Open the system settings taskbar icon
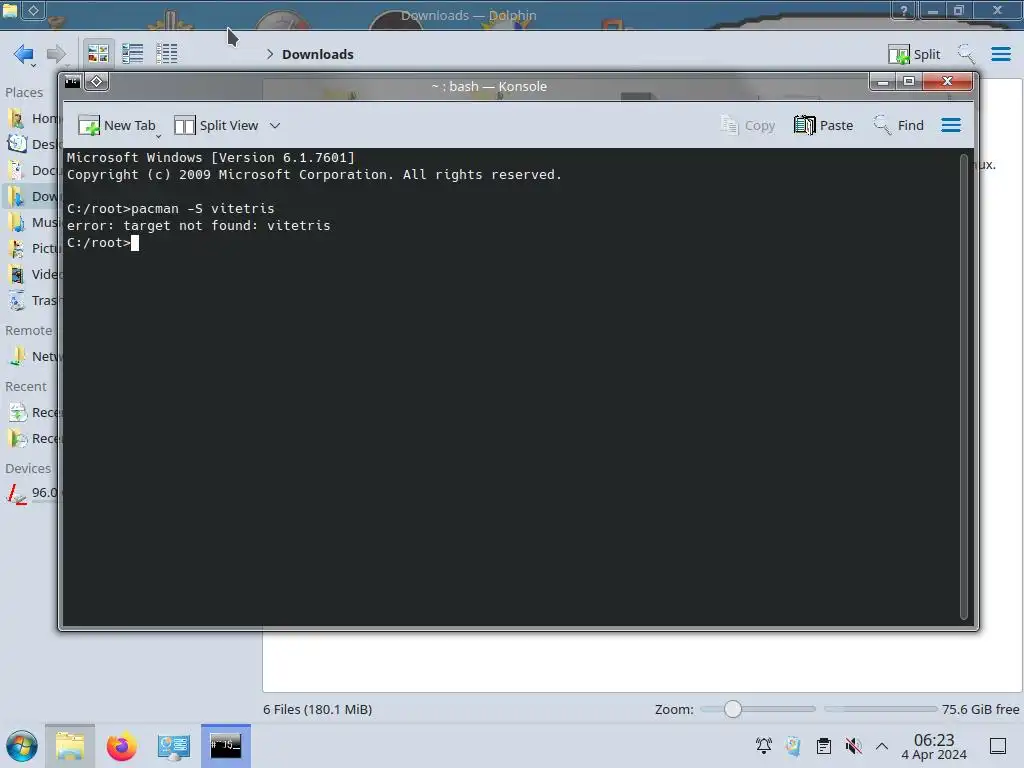Screen dimensions: 1024x768 173,746
